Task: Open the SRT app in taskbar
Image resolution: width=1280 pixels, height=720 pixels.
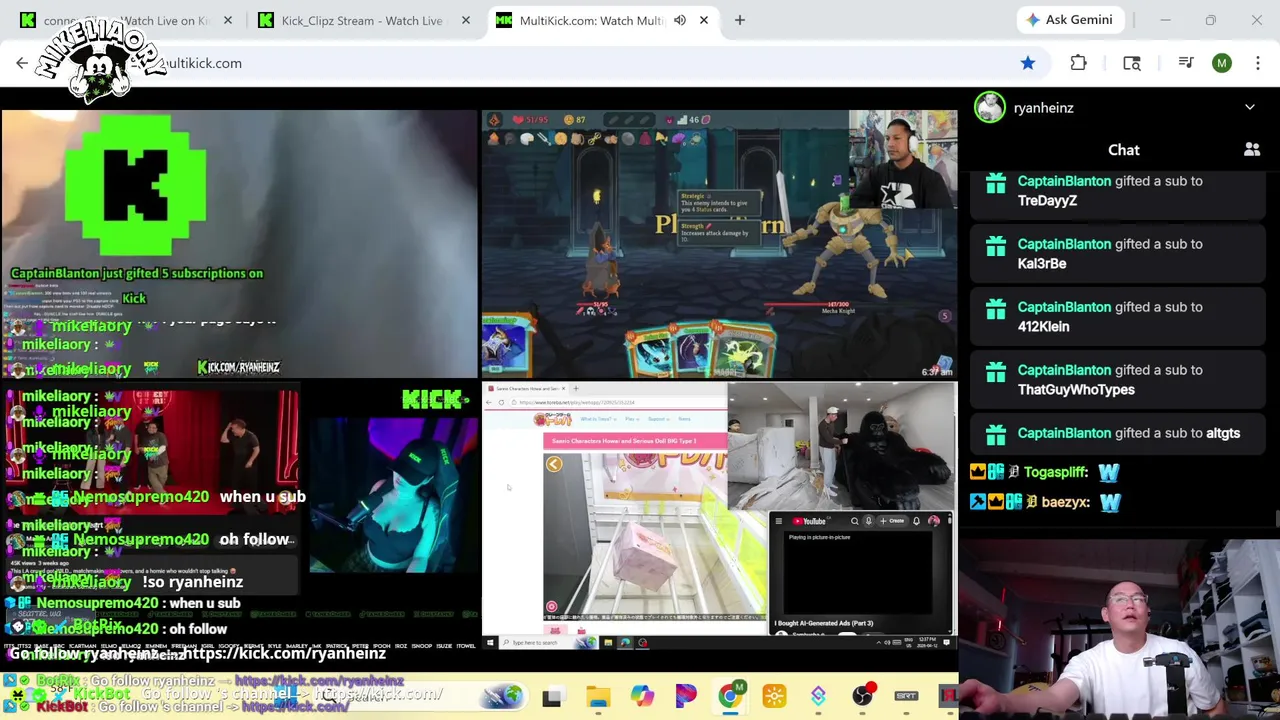Action: click(x=906, y=695)
